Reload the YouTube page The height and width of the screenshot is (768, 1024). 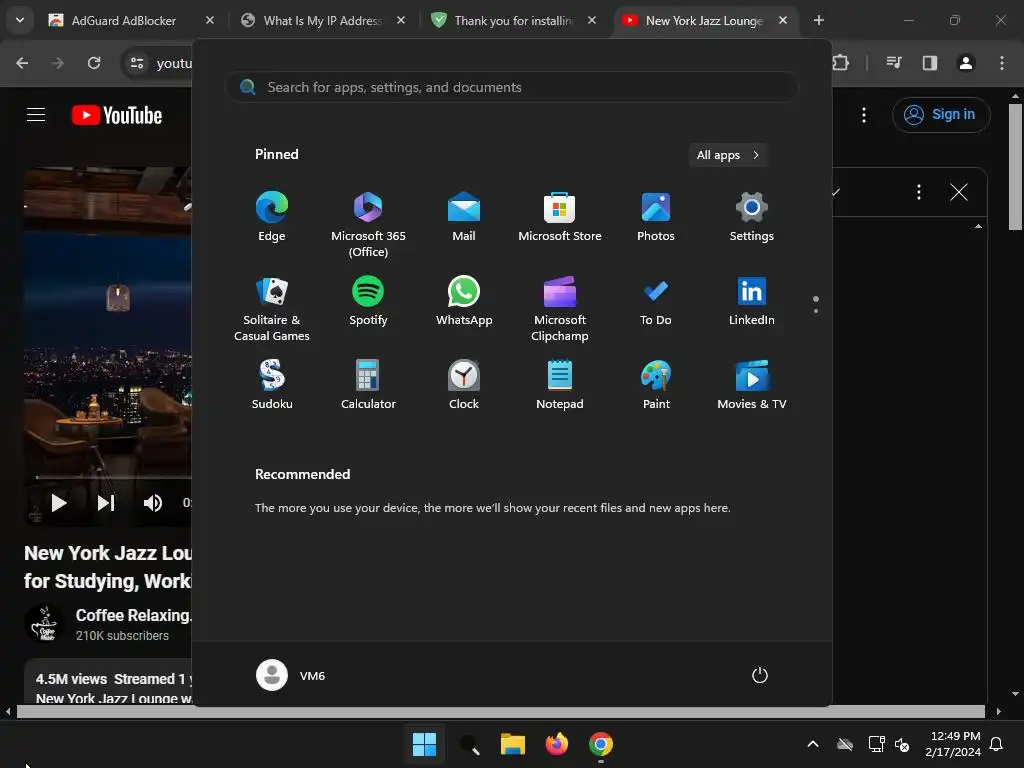click(x=94, y=63)
